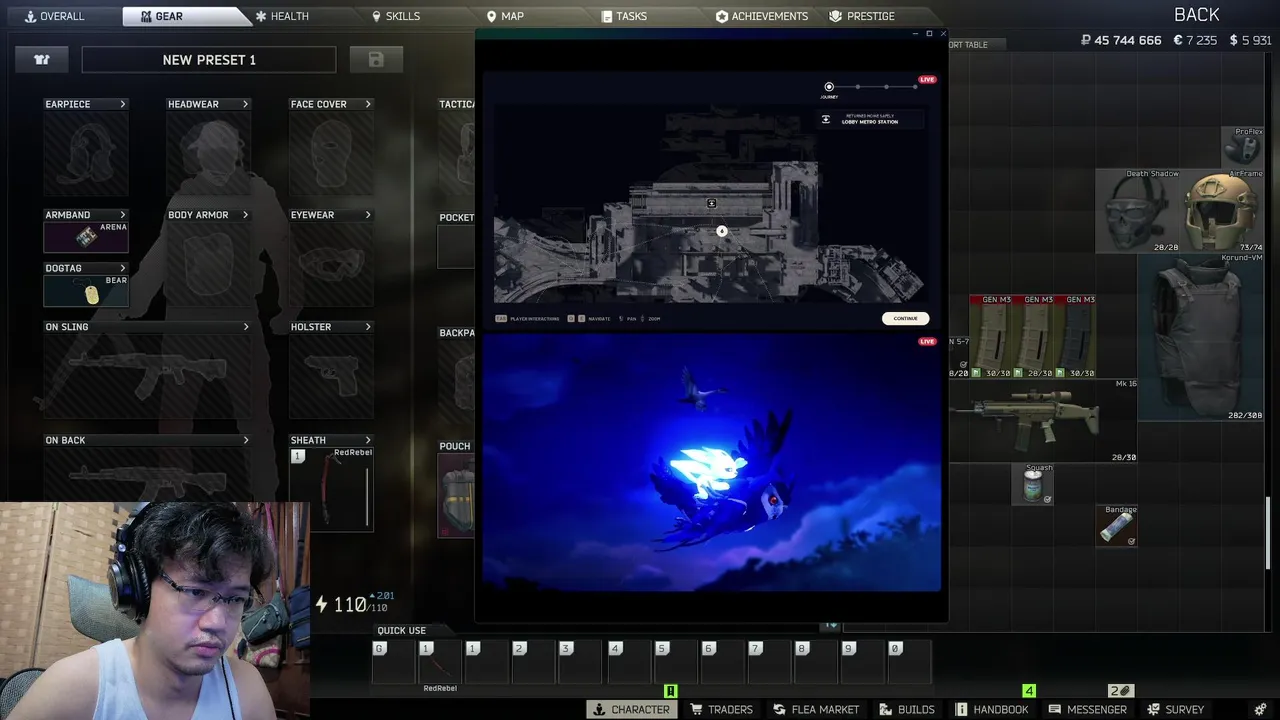Open the Prestige tab
The width and height of the screenshot is (1280, 720).
click(x=862, y=16)
